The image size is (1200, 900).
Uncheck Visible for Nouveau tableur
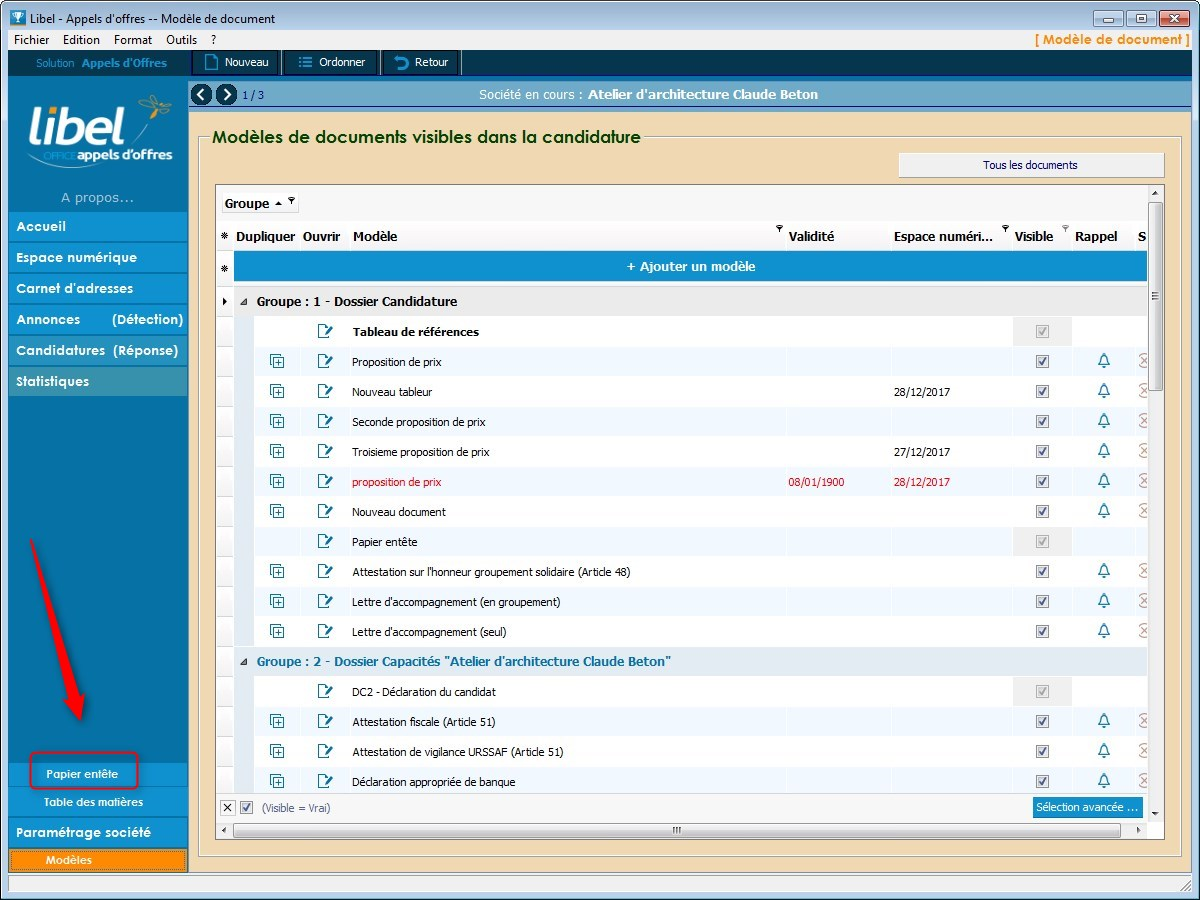pos(1042,392)
